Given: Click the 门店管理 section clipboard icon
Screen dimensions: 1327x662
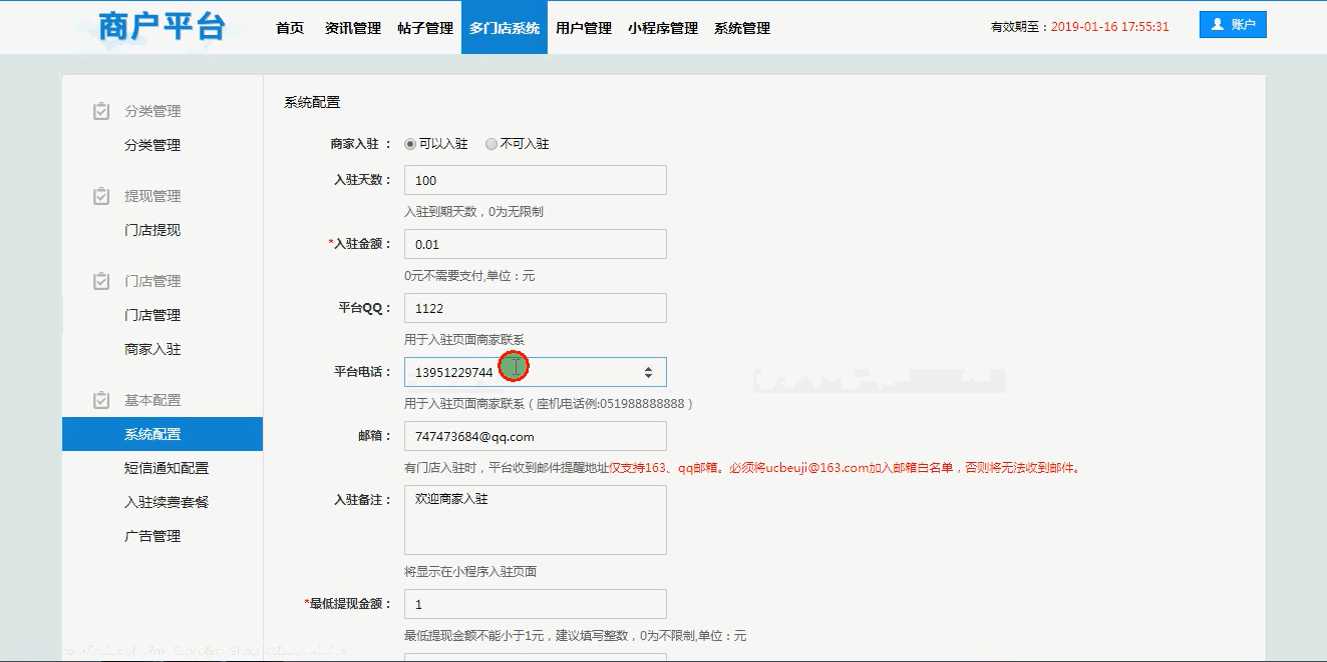Looking at the screenshot, I should click(x=101, y=281).
